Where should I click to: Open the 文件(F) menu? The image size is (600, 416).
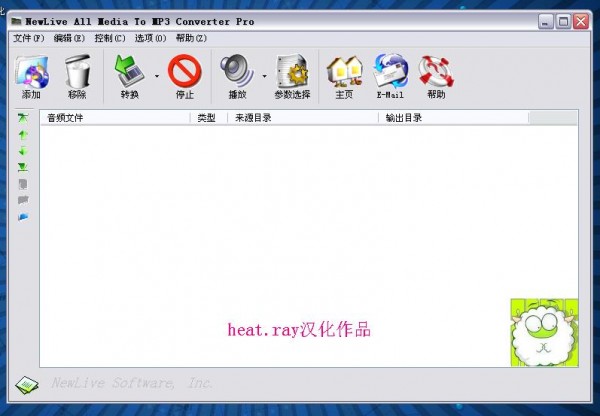29,38
